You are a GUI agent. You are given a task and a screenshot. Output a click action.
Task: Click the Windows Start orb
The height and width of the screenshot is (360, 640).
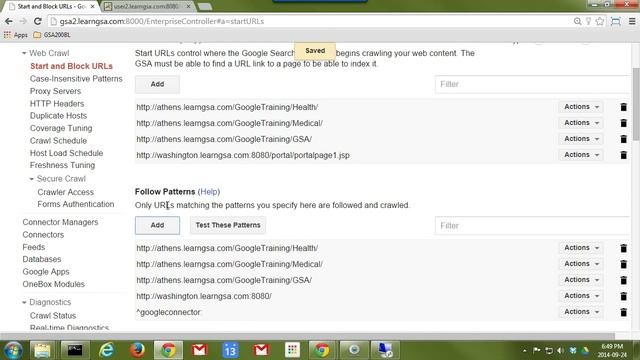pos(13,350)
